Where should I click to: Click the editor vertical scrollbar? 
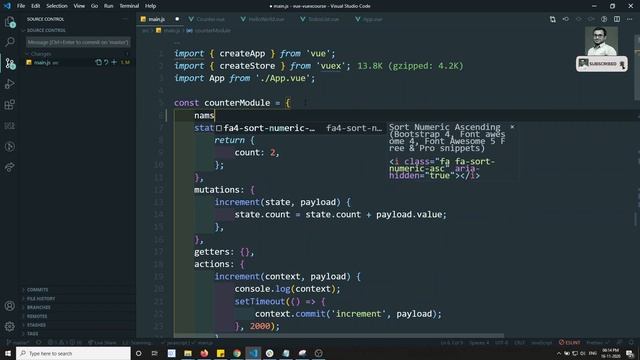[x=637, y=68]
